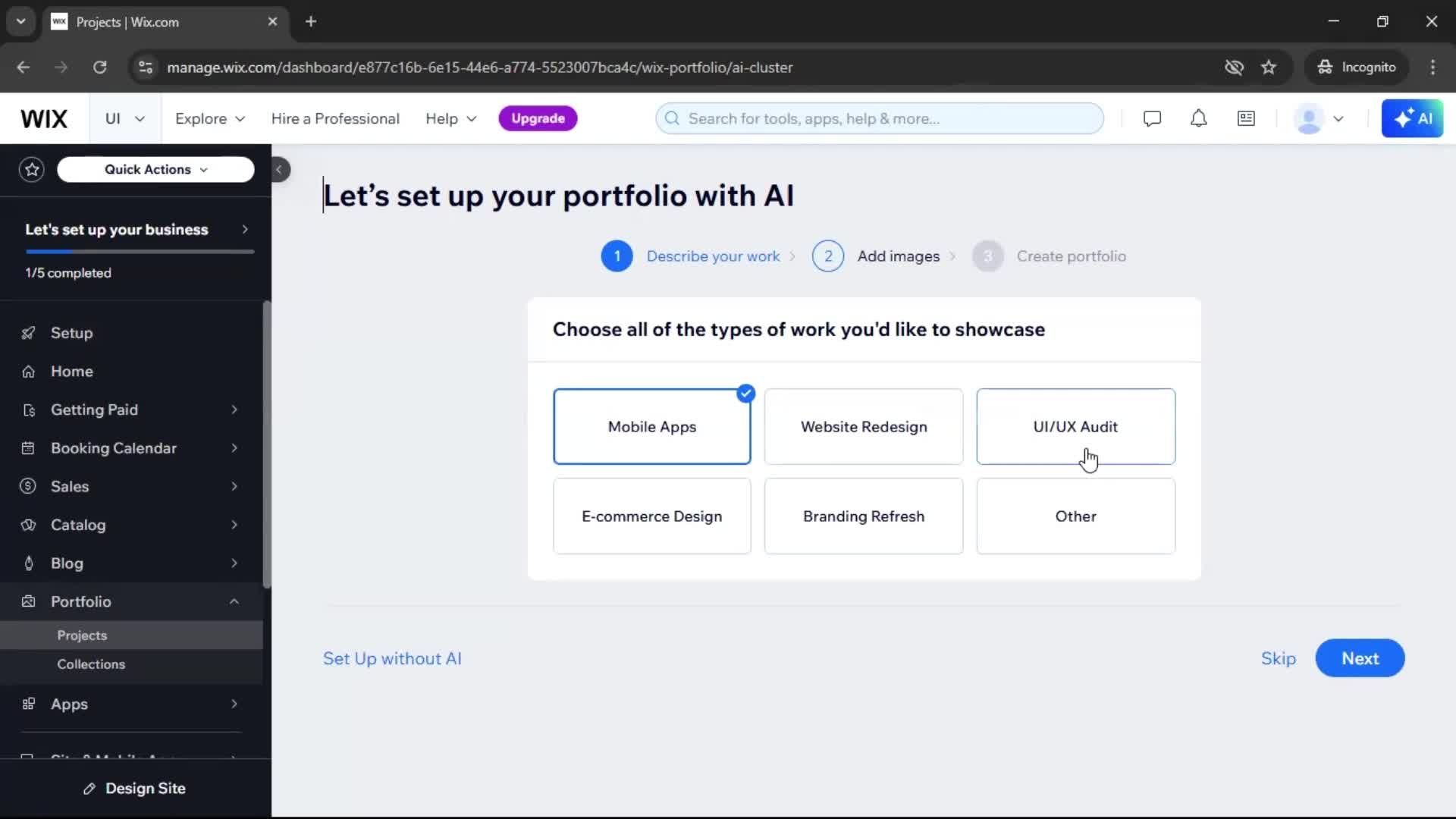1456x819 pixels.
Task: Expand the Help menu
Action: click(x=451, y=118)
